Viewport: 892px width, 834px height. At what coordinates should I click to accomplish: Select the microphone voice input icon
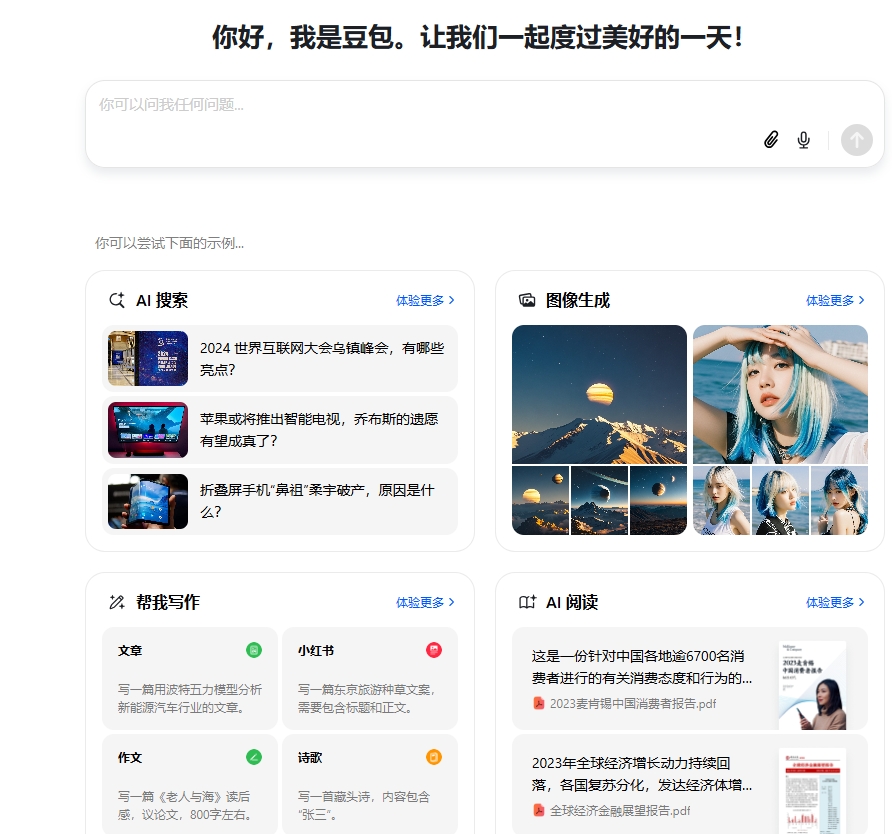(803, 140)
